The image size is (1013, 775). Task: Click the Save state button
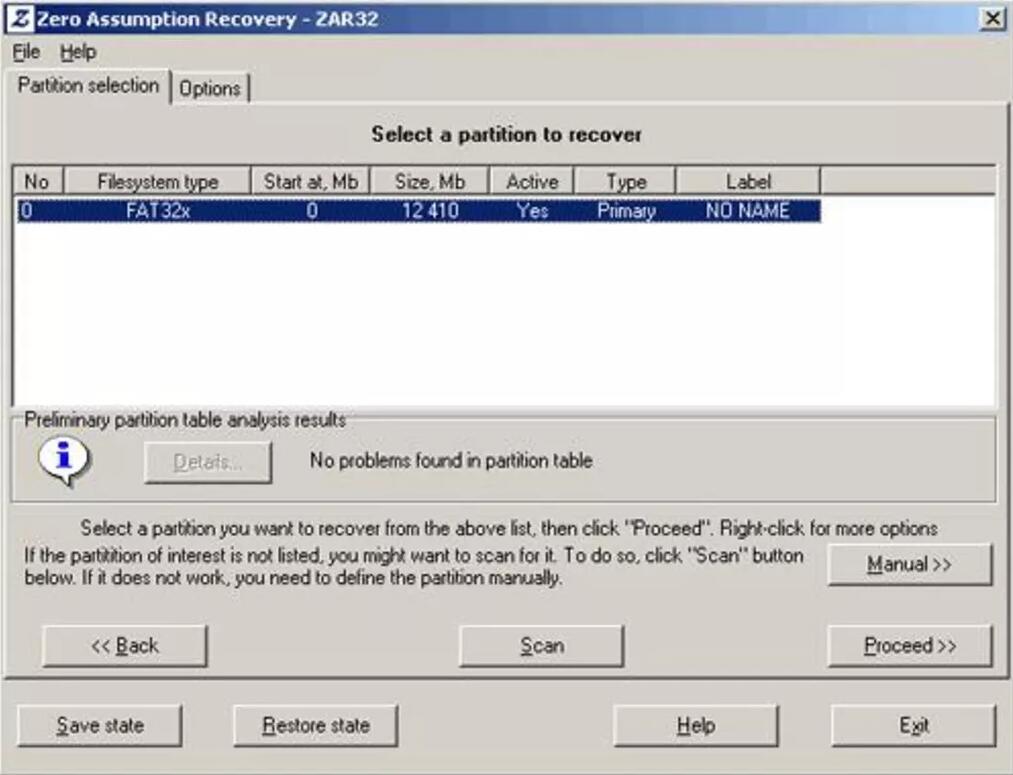(100, 726)
